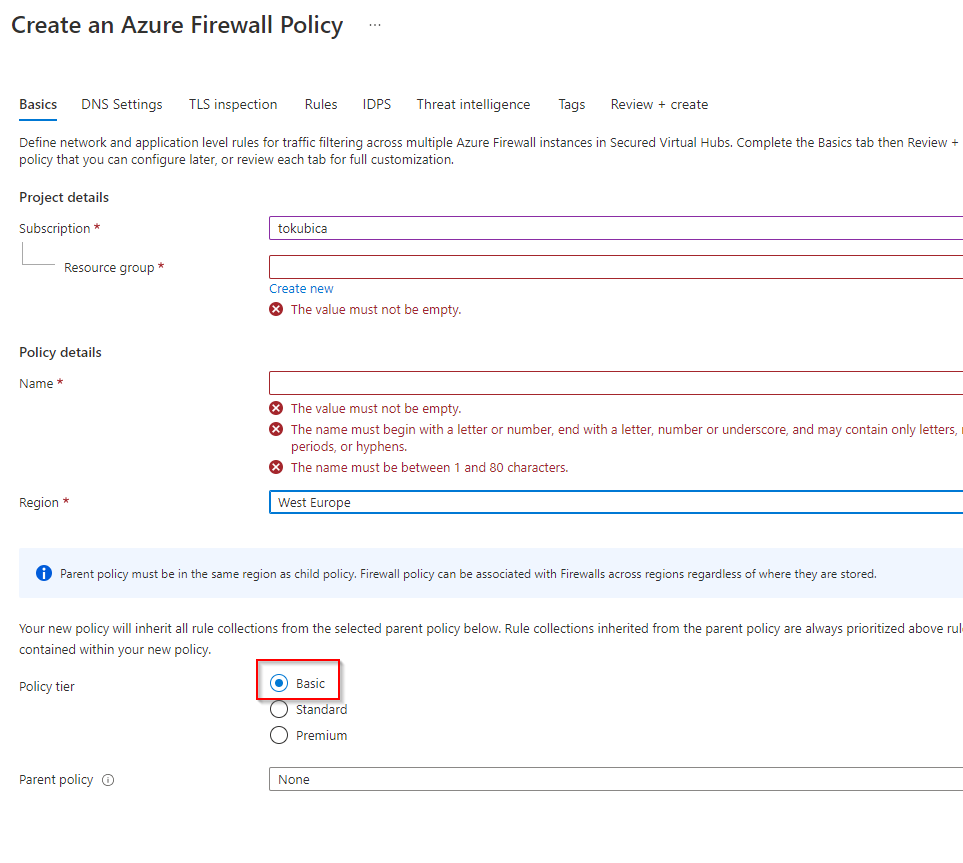Expand the Parent policy dropdown
The image size is (963, 863).
tap(615, 780)
